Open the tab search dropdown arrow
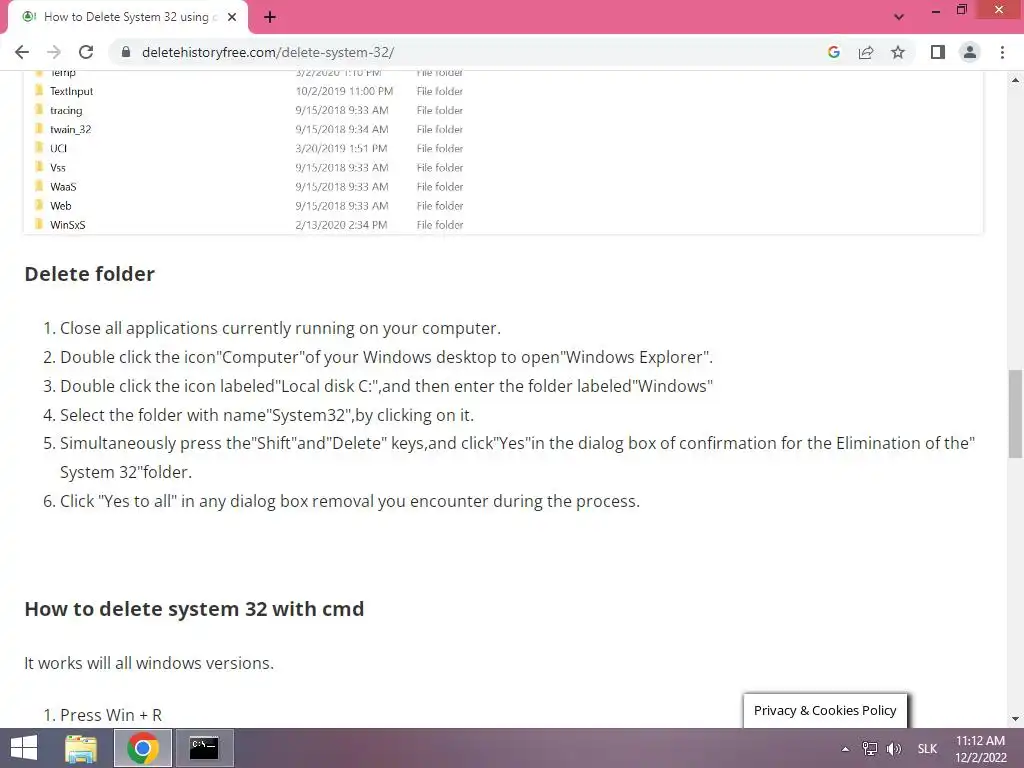Viewport: 1024px width, 768px height. [x=899, y=17]
